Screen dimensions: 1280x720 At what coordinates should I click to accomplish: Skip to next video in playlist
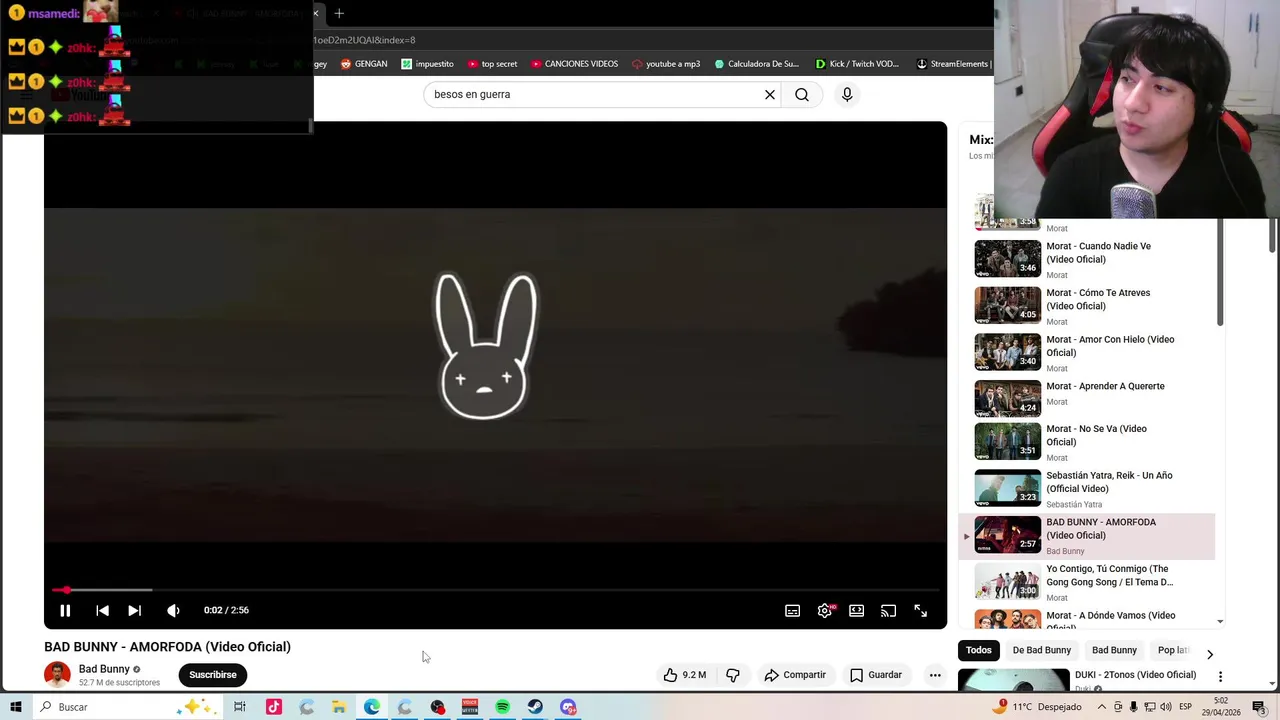135,610
